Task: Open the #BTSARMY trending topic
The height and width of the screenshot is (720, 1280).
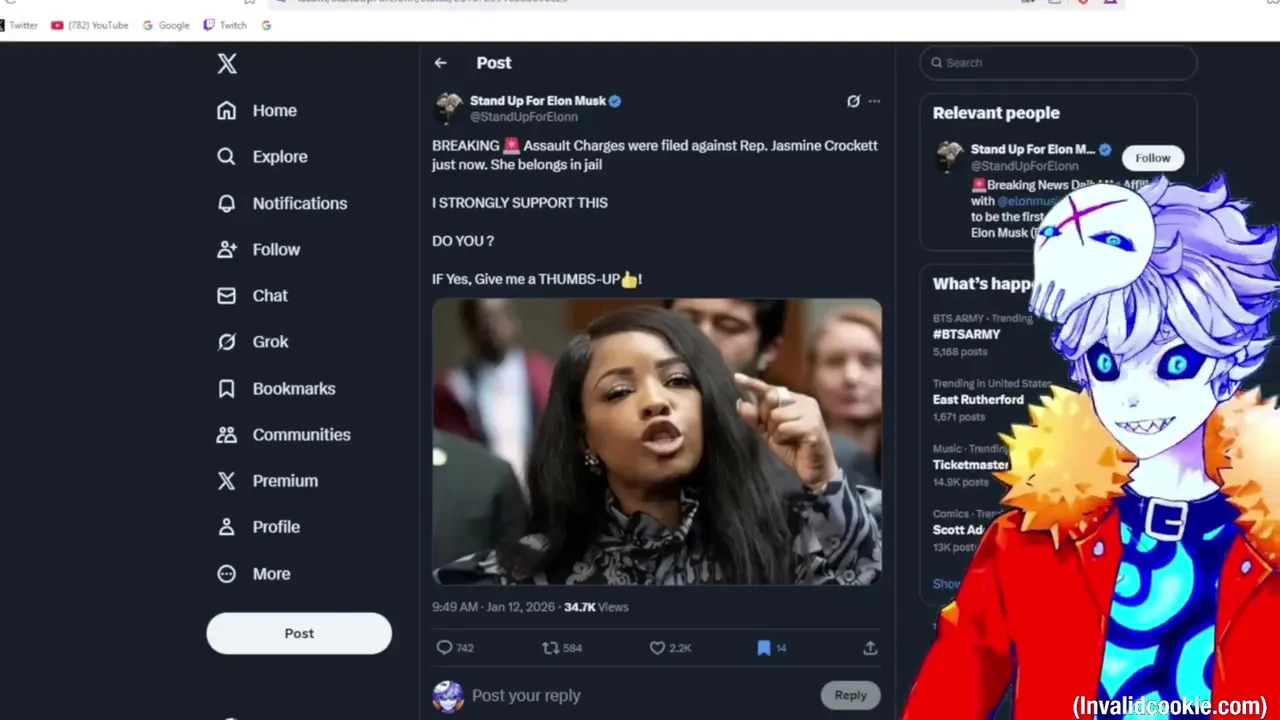Action: [966, 334]
